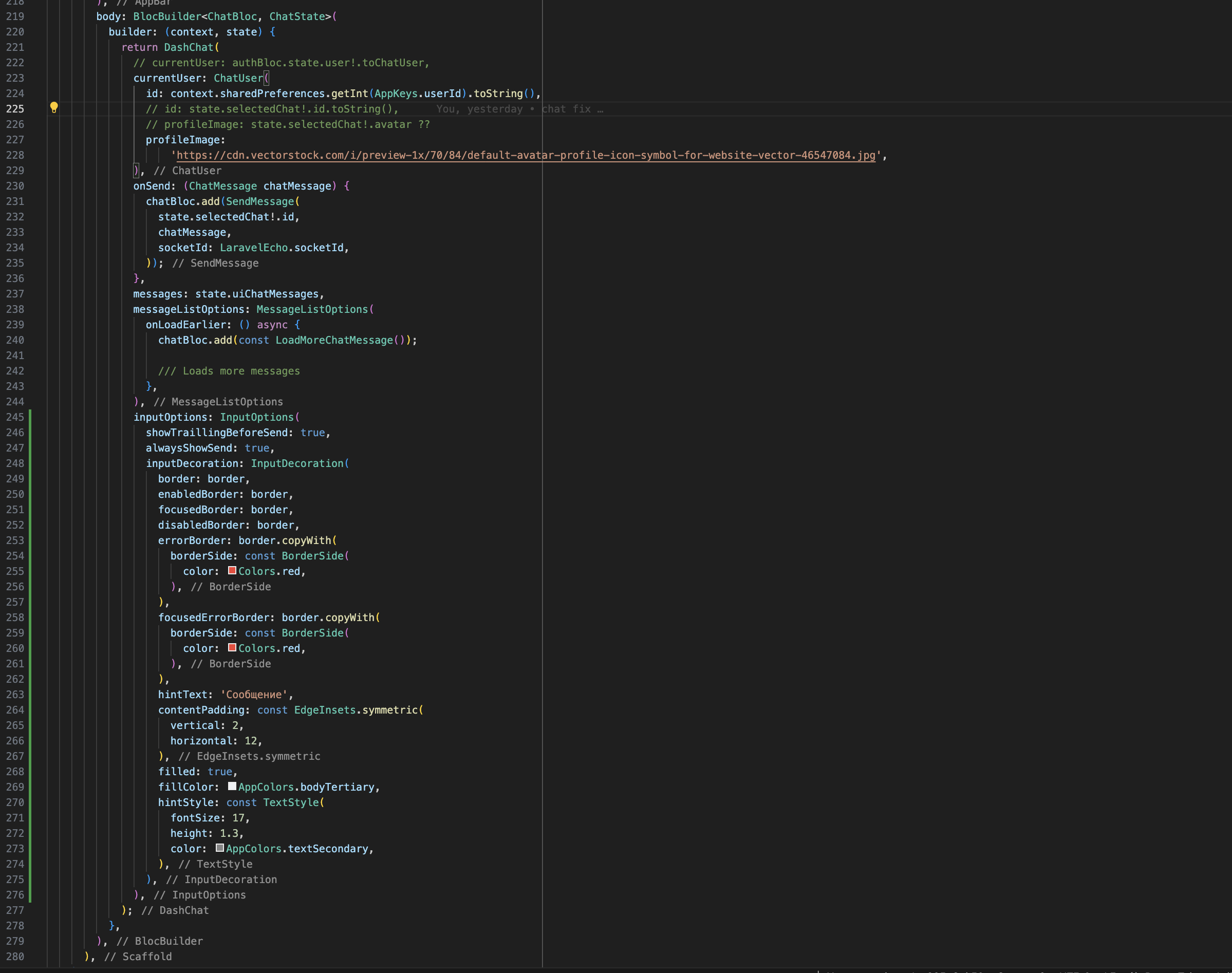Click the '// Scaffold' comment on line 280
This screenshot has width=1232, height=973.
click(x=137, y=957)
